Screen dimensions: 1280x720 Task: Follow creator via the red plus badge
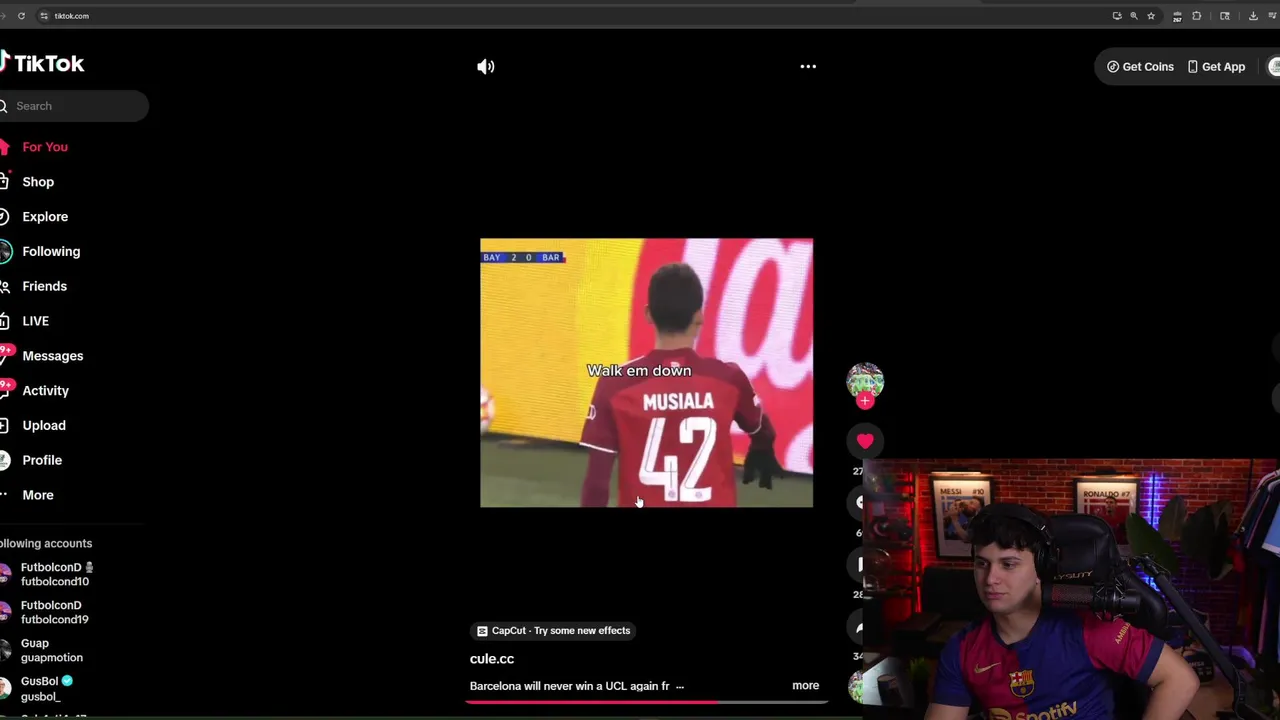coord(865,401)
